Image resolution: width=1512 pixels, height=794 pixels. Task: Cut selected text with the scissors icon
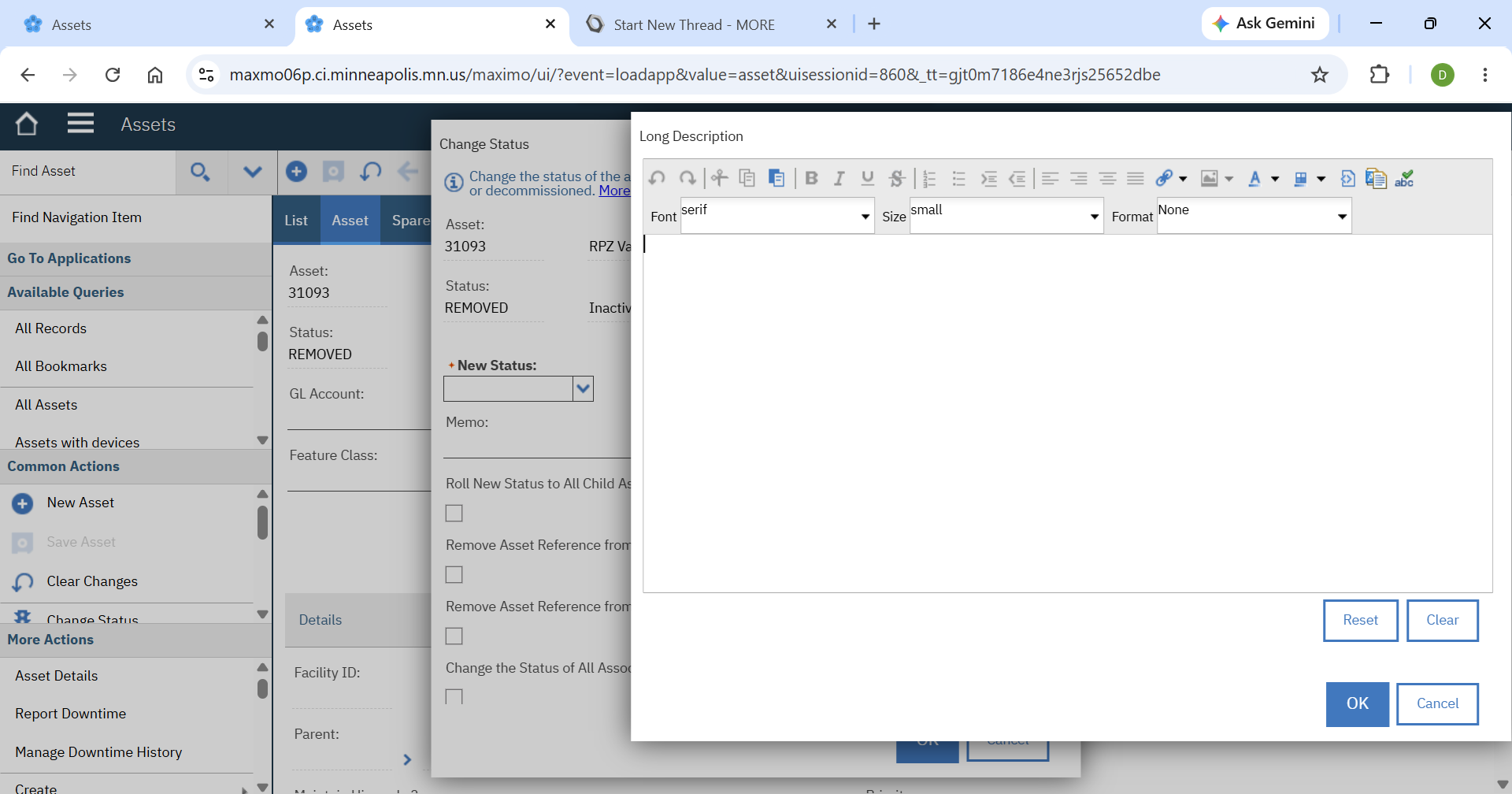[719, 179]
